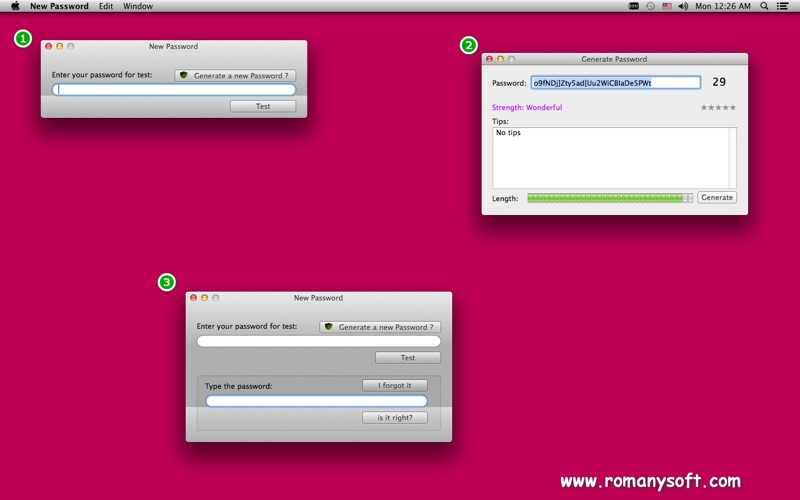Open the Notification Center list icon

coord(782,6)
